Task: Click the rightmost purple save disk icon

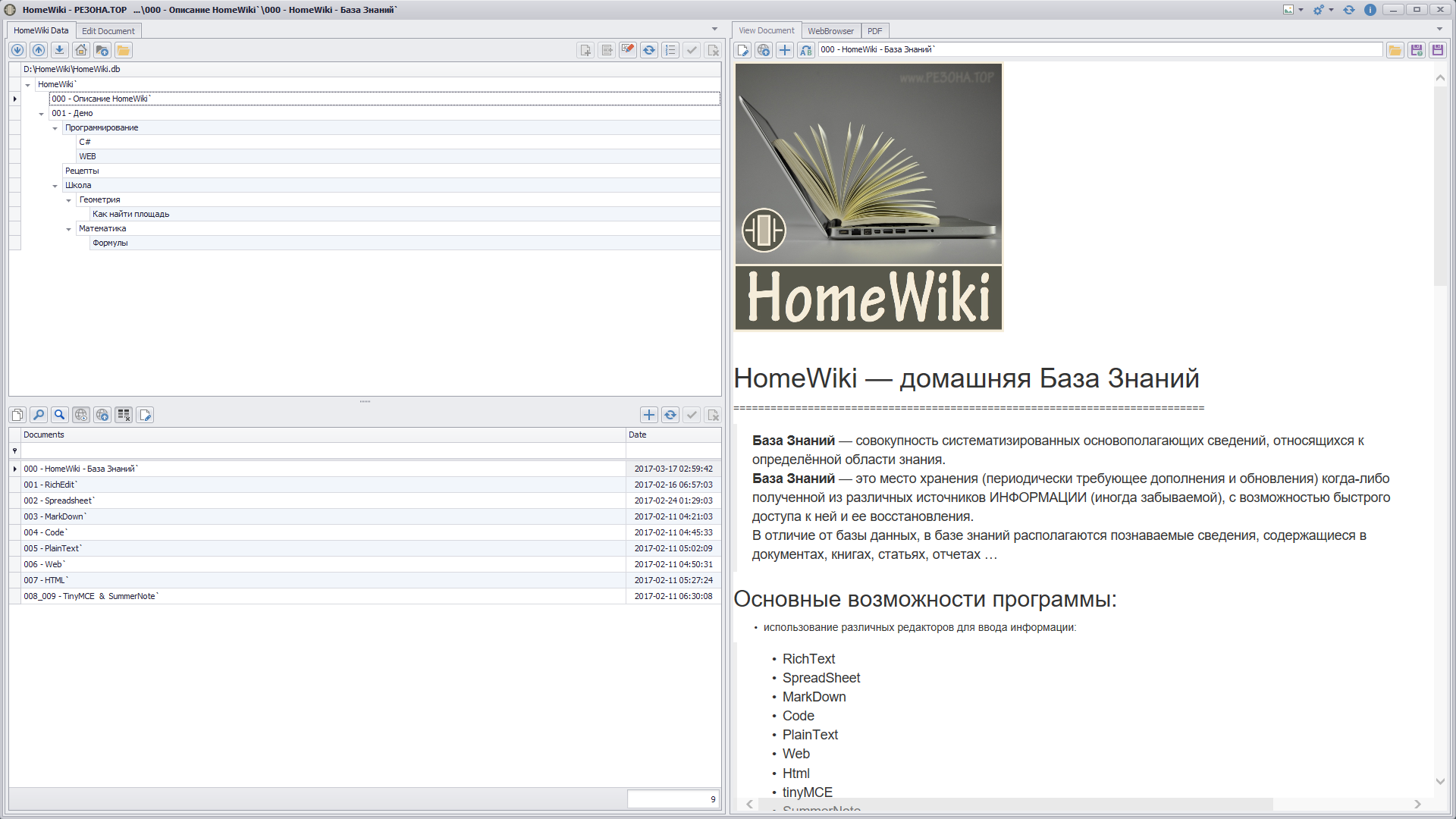Action: click(1437, 50)
